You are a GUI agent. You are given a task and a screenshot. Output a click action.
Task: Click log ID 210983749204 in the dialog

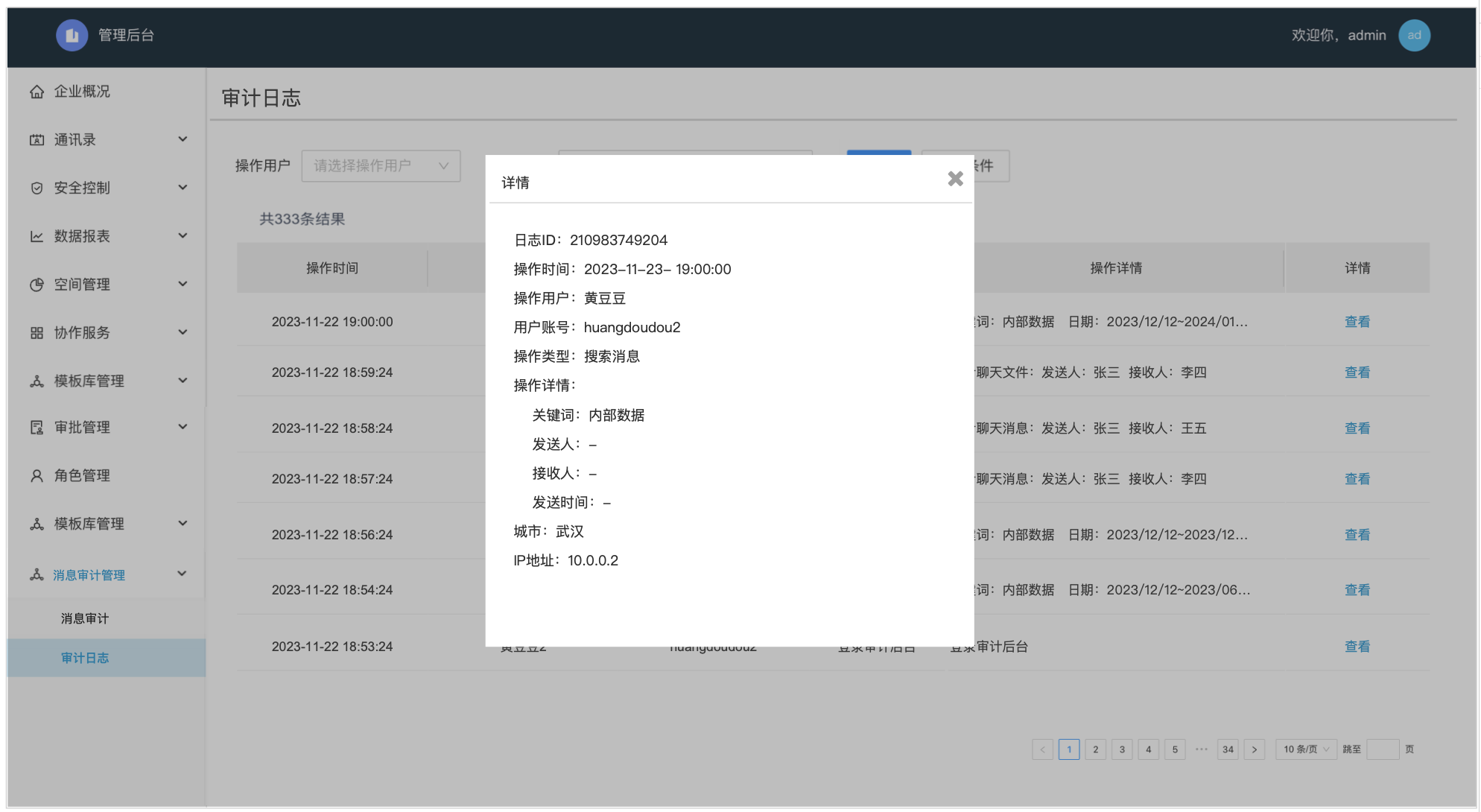click(618, 240)
